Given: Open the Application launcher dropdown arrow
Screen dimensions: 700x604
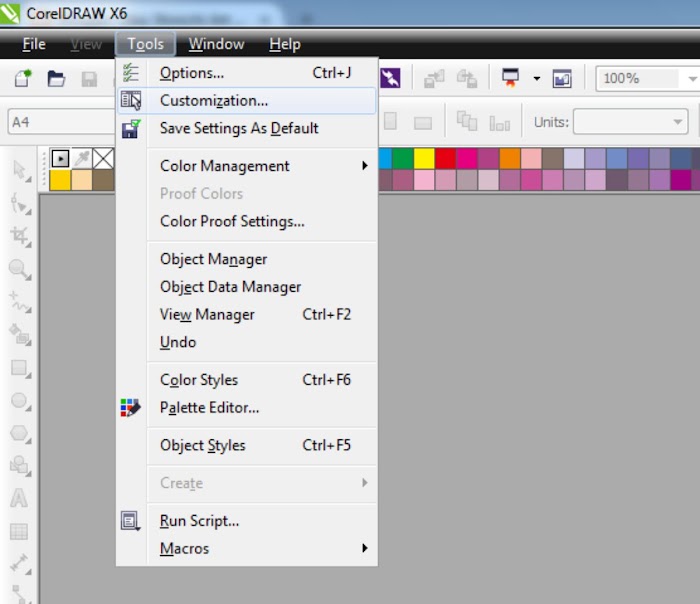Looking at the screenshot, I should click(x=537, y=79).
